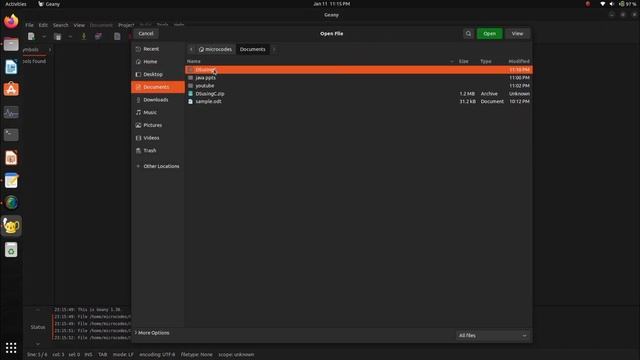Click Geany's new file toolbar icon
The width and height of the screenshot is (640, 360).
[31, 36]
